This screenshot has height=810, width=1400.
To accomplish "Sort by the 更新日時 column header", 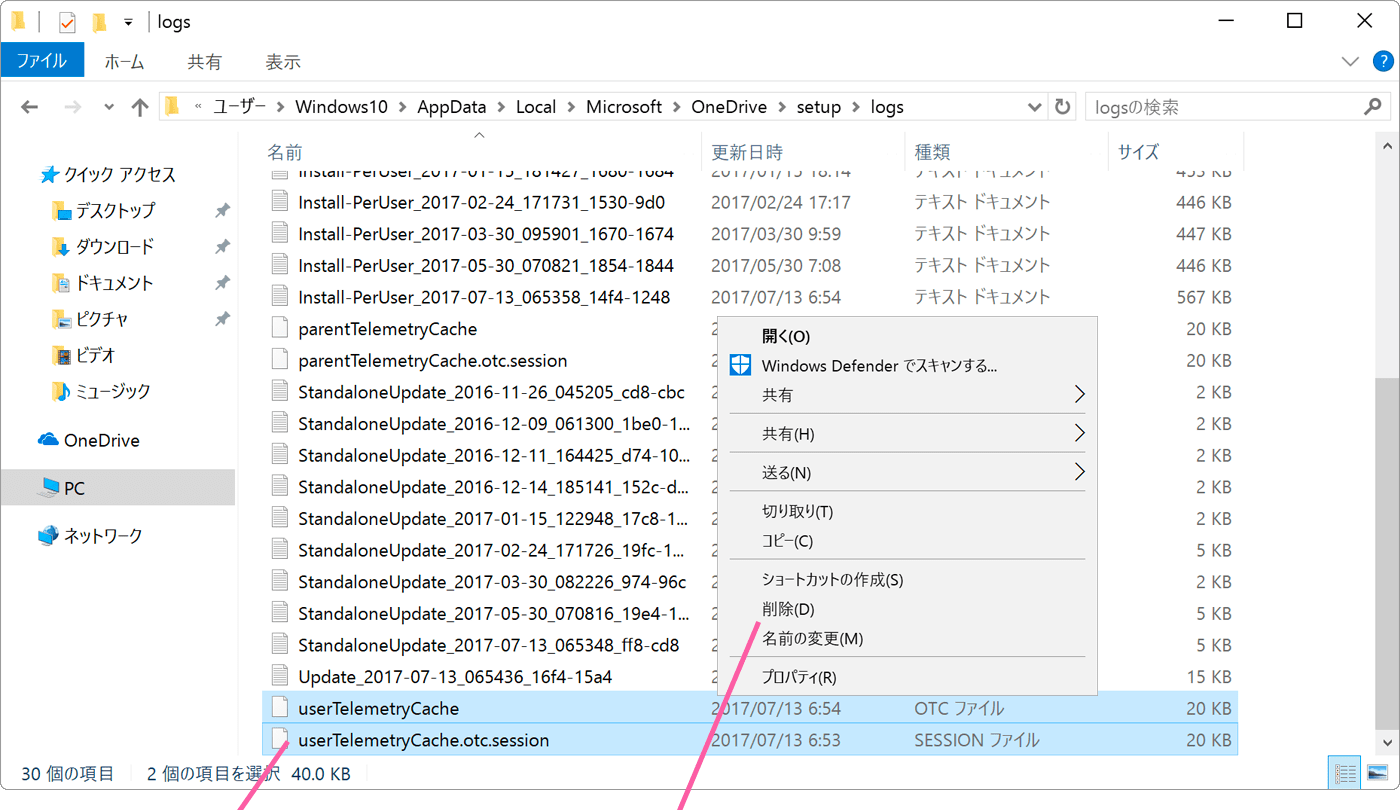I will [x=747, y=152].
